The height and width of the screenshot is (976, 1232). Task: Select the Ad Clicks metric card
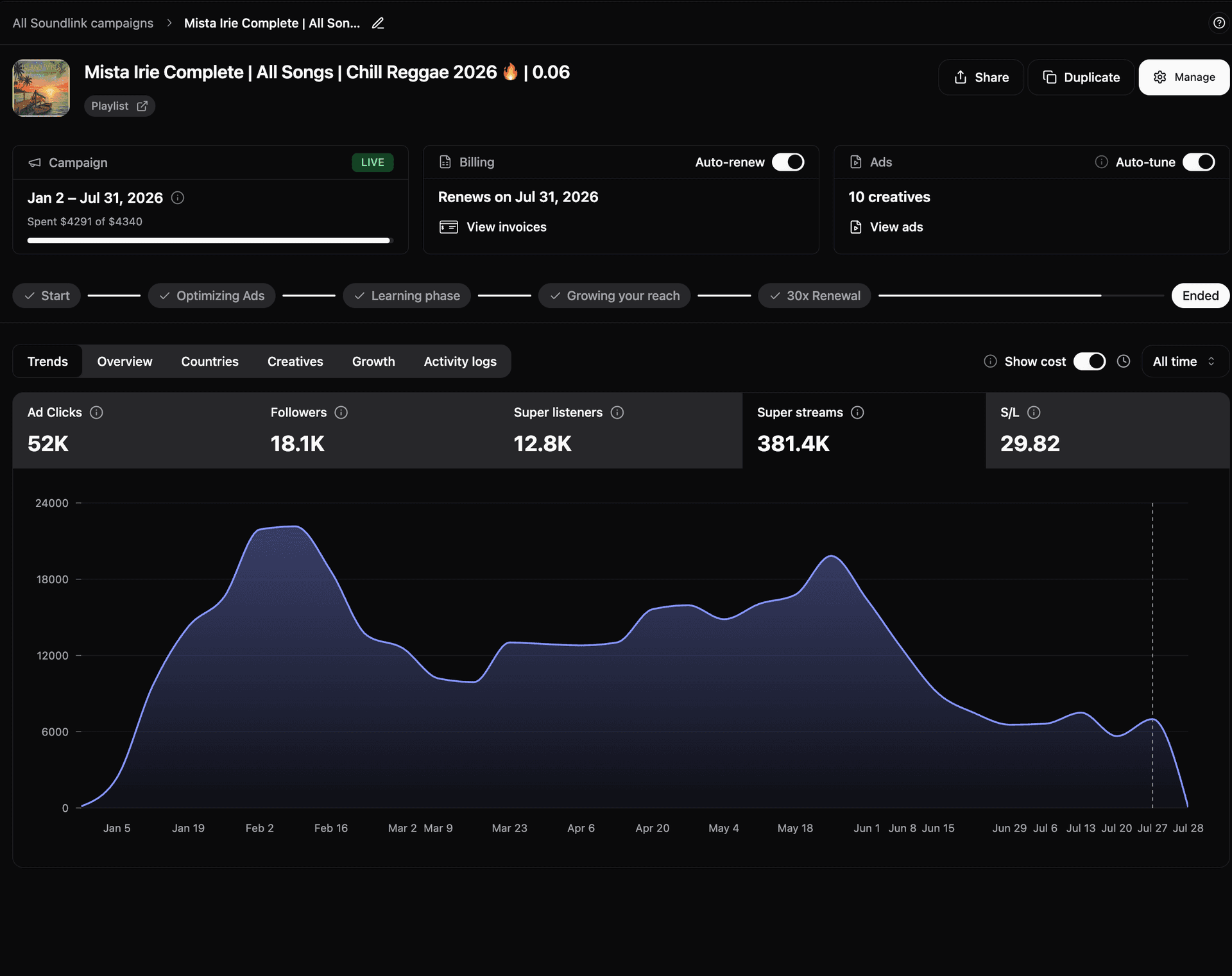[134, 431]
